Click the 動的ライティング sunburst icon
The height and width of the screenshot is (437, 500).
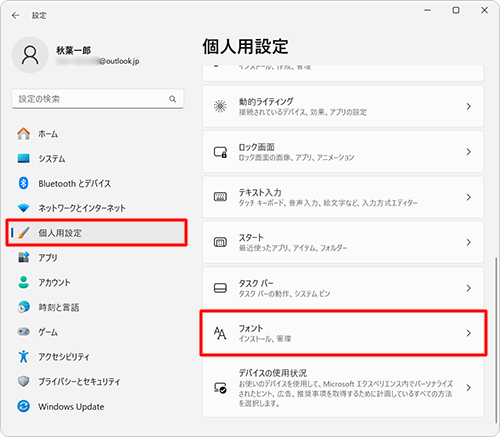click(220, 106)
